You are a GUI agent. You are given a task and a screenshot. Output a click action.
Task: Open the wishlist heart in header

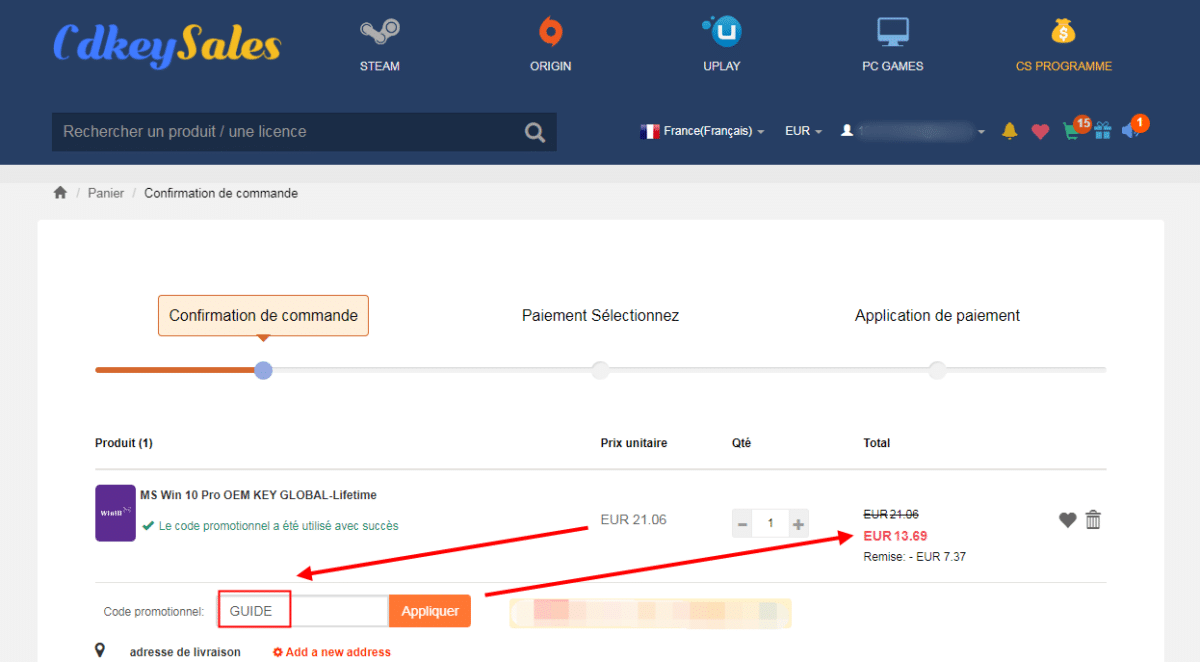pos(1040,131)
